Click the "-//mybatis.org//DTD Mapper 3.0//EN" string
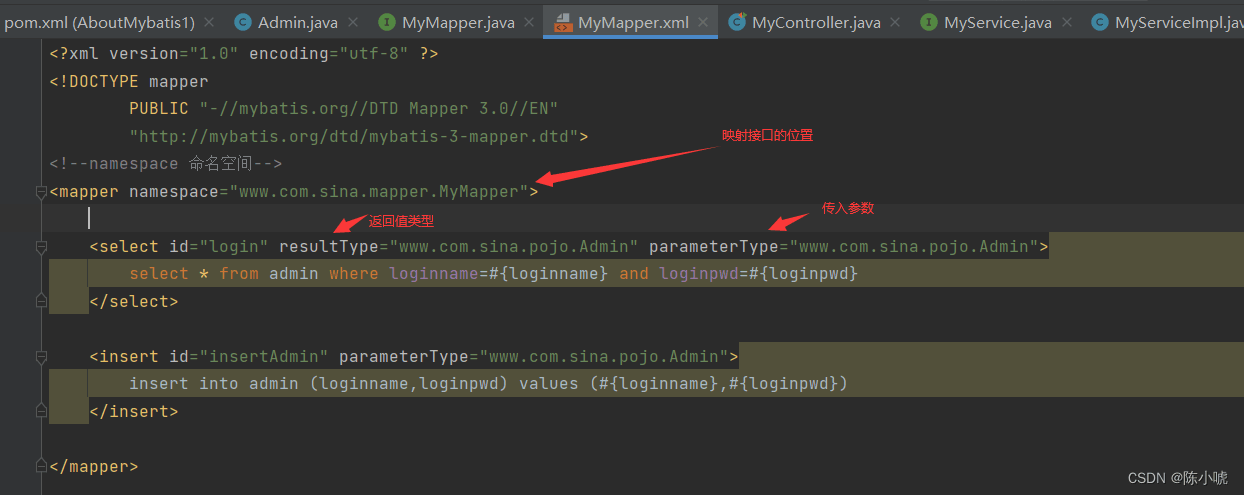 [x=379, y=108]
